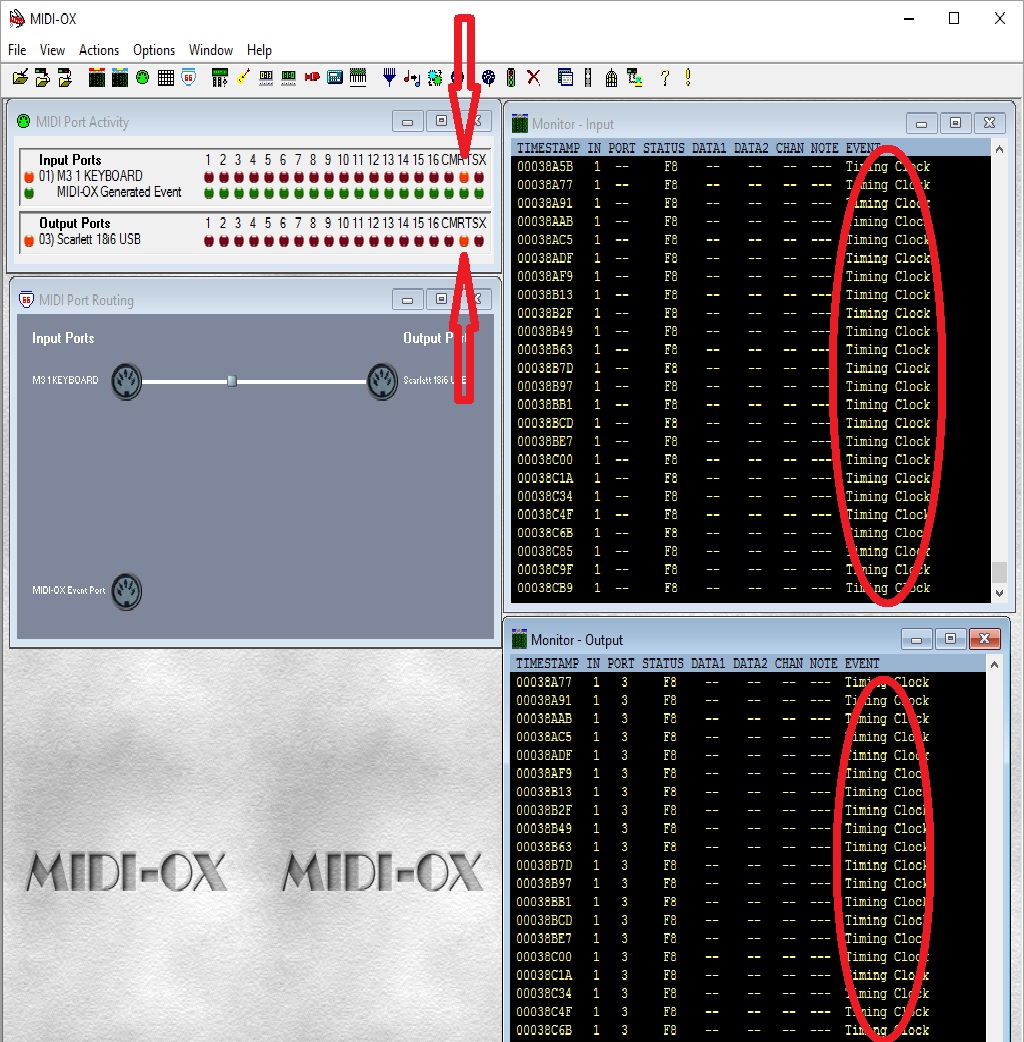Open the Actions menu
This screenshot has width=1024, height=1042.
coord(99,50)
